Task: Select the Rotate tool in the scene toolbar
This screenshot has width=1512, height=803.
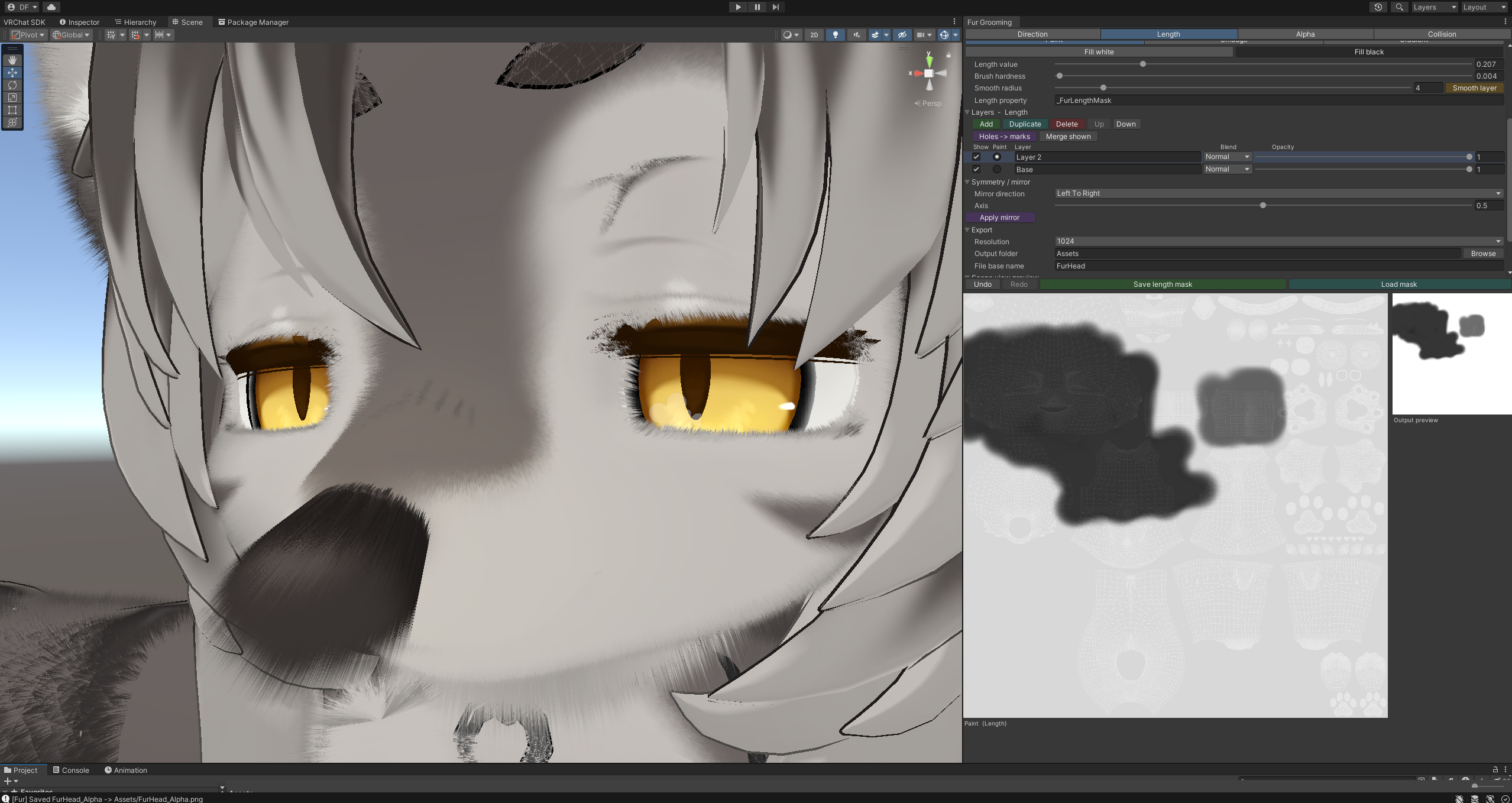Action: click(x=12, y=85)
